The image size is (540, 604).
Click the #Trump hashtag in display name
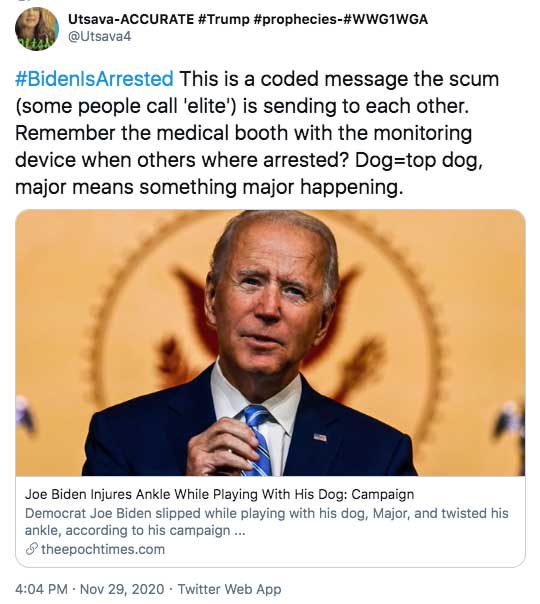[x=224, y=19]
